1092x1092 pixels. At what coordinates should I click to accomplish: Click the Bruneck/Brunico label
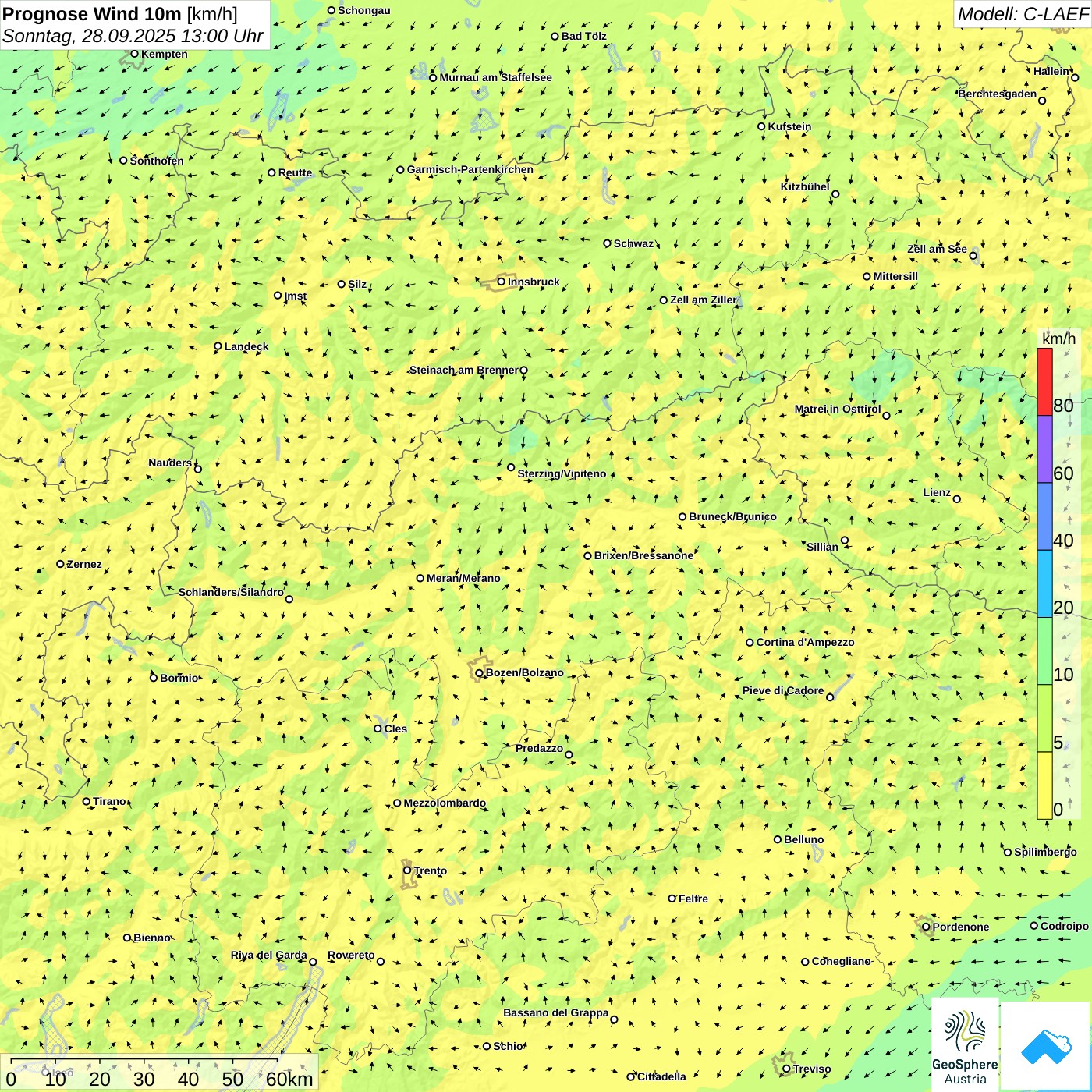click(732, 516)
